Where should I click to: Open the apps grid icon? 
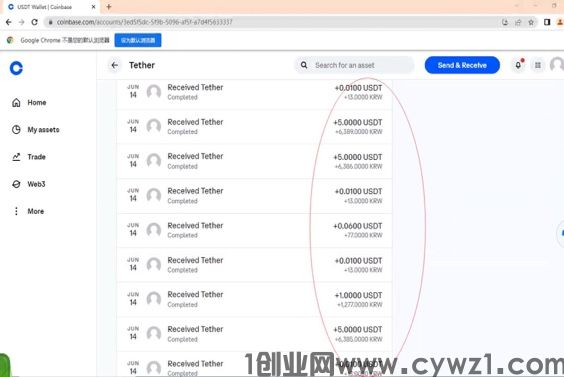538,65
